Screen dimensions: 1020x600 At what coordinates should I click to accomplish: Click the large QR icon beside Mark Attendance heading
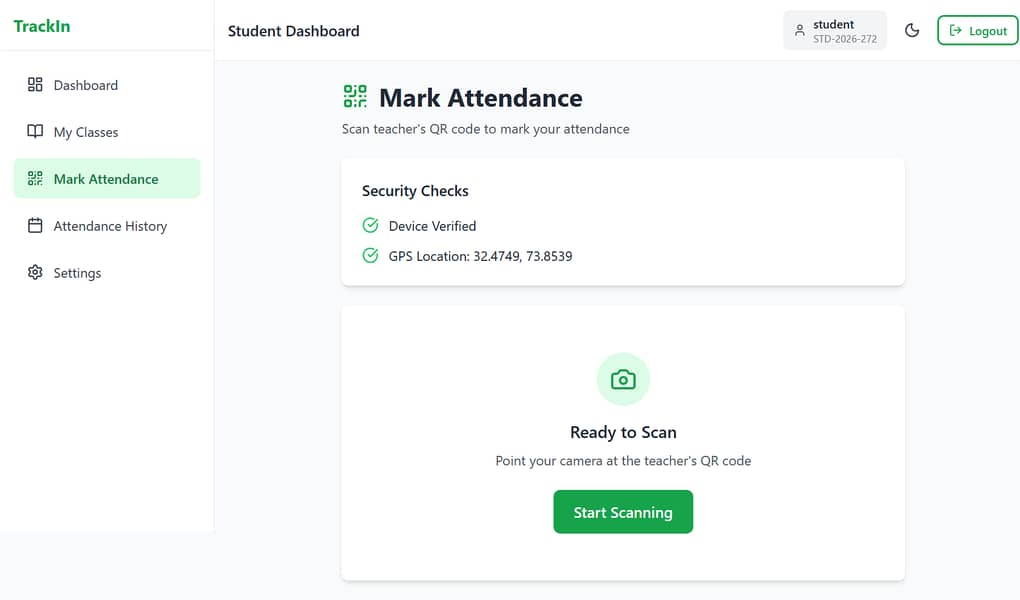(x=355, y=97)
